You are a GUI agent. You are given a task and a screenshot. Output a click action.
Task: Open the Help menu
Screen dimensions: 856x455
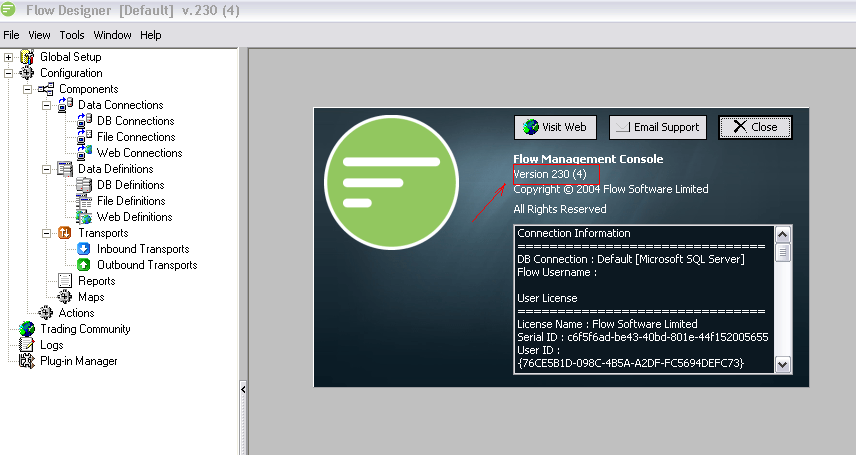[x=151, y=35]
